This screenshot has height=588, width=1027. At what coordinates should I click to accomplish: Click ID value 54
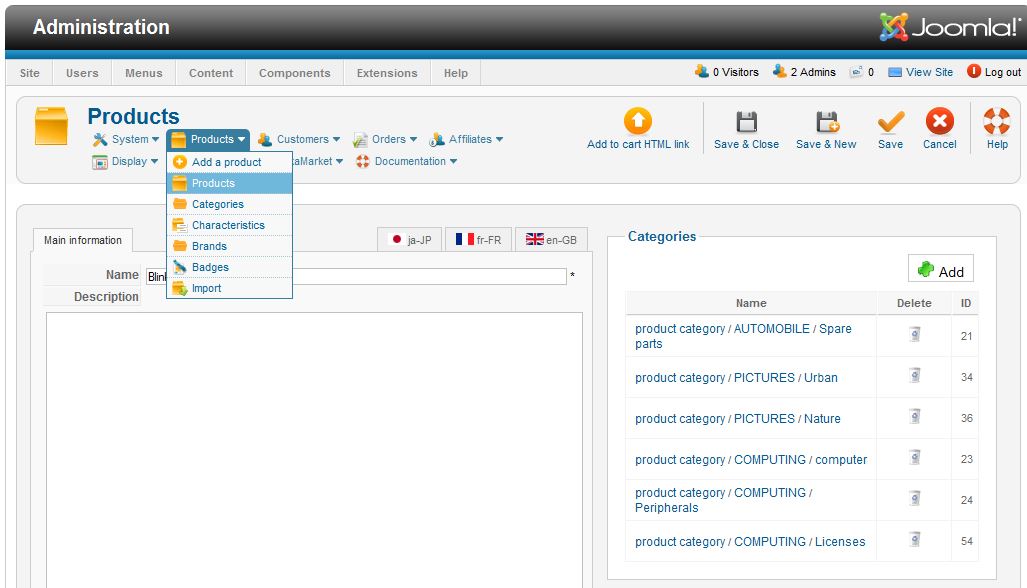point(966,541)
